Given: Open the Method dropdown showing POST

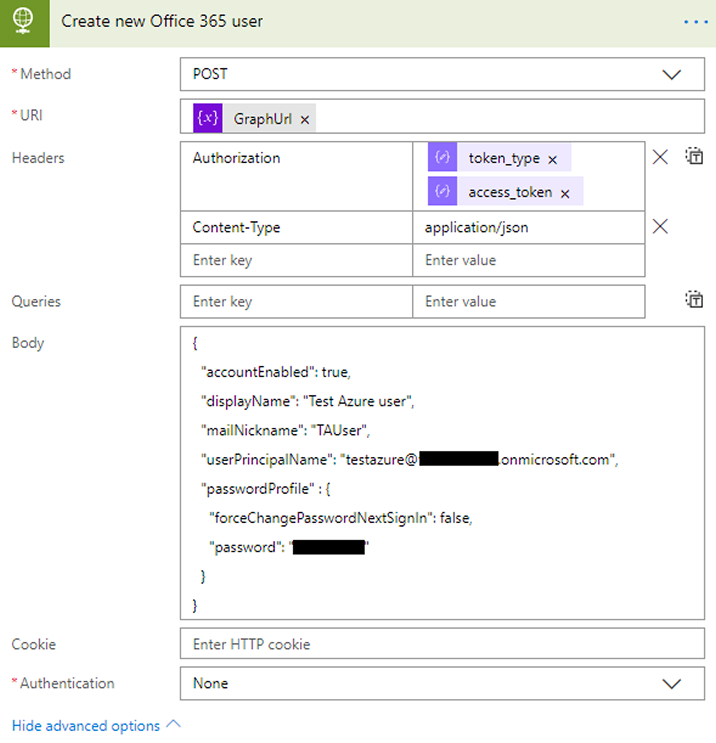Looking at the screenshot, I should click(x=442, y=74).
